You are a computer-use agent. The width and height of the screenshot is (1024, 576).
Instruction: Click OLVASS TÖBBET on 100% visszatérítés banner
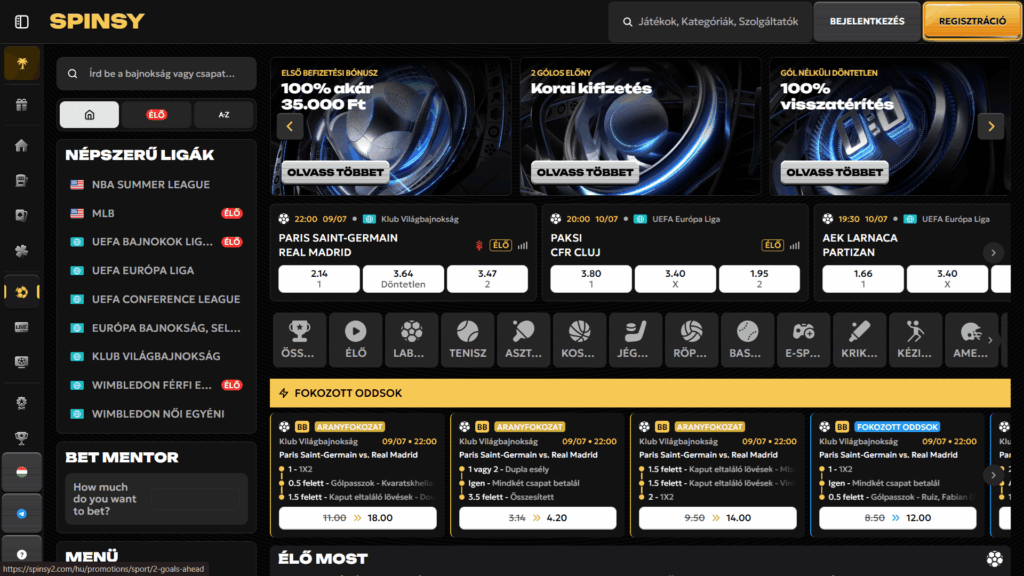pos(834,172)
